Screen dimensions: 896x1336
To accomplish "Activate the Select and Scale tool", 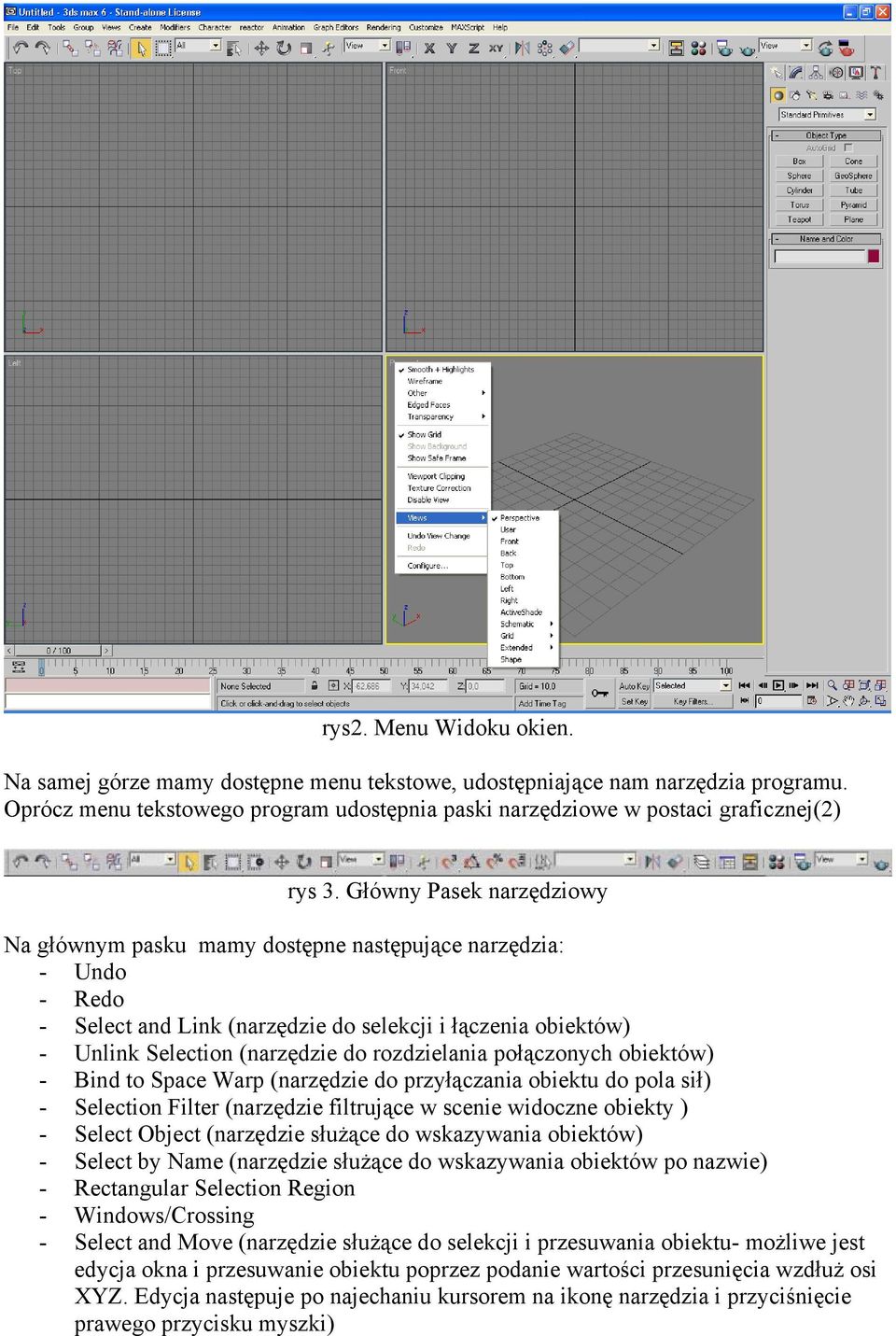I will (x=305, y=47).
